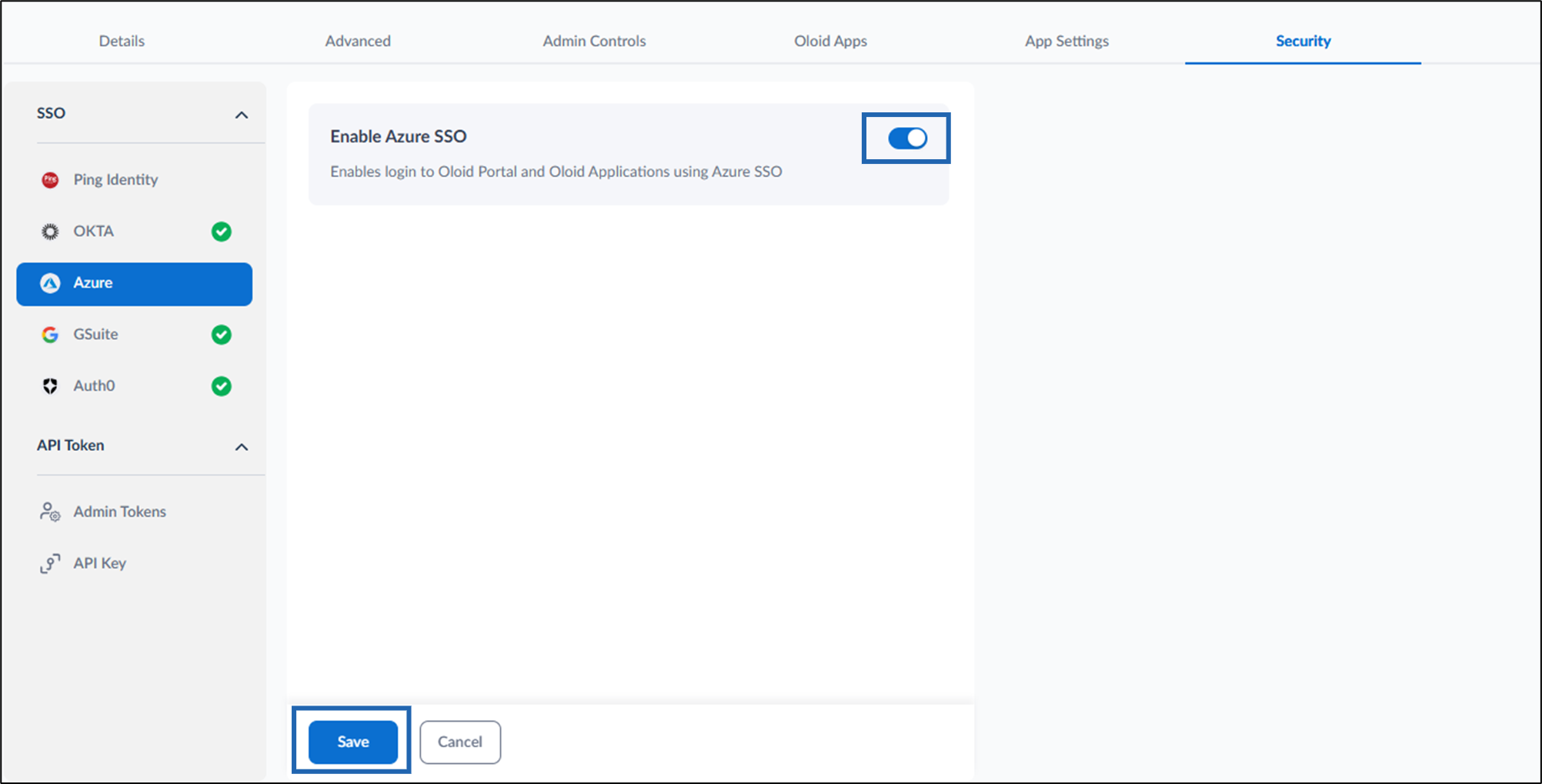1542x784 pixels.
Task: Open the GSuite SSO settings
Action: pyautogui.click(x=135, y=335)
